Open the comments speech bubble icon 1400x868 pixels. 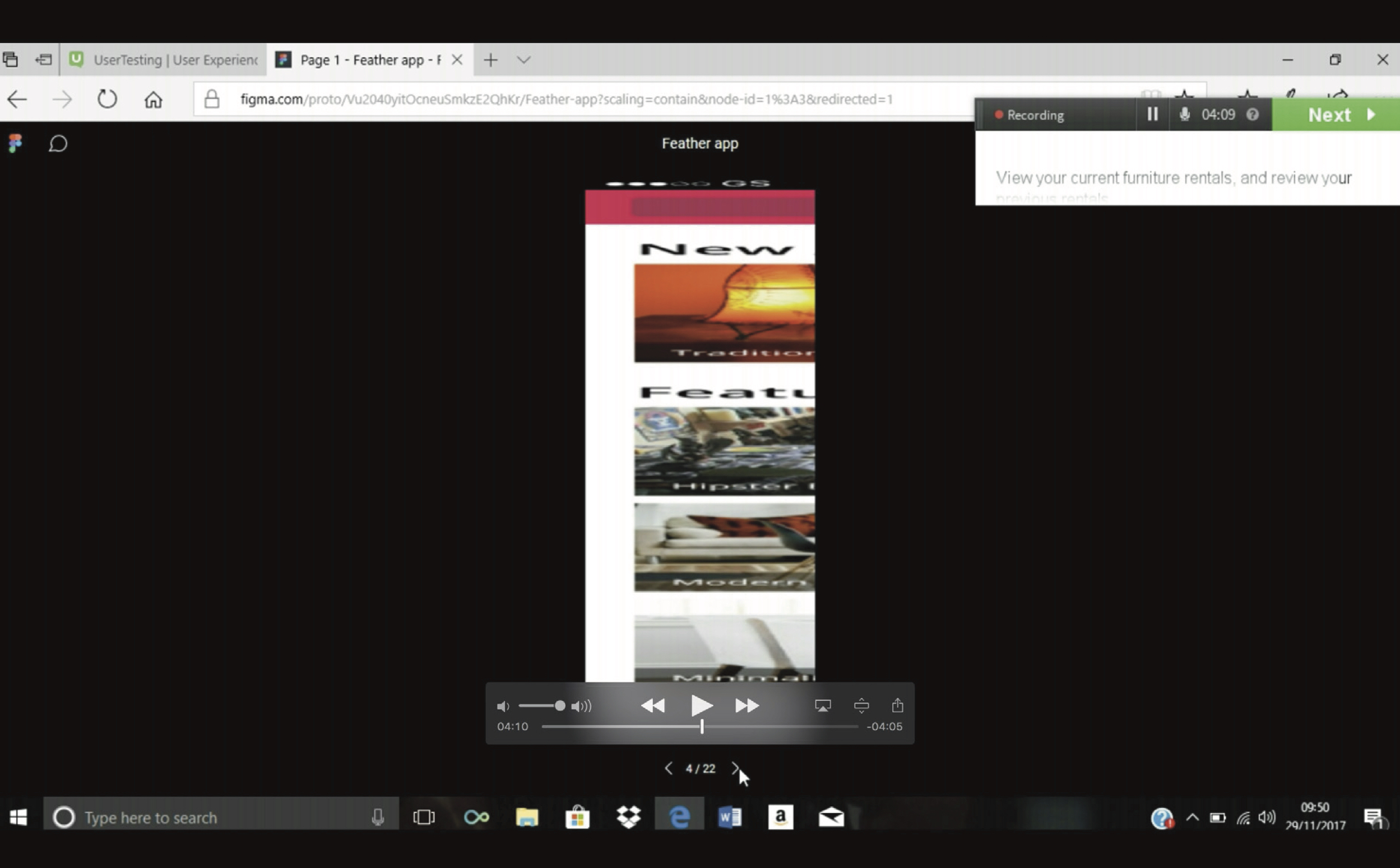[58, 143]
